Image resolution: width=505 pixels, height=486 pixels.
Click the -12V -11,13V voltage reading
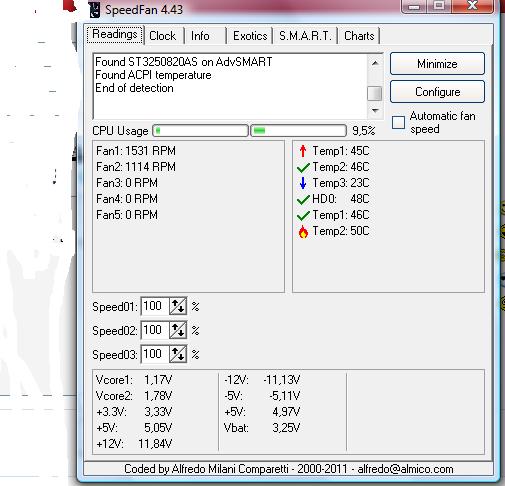pos(262,380)
